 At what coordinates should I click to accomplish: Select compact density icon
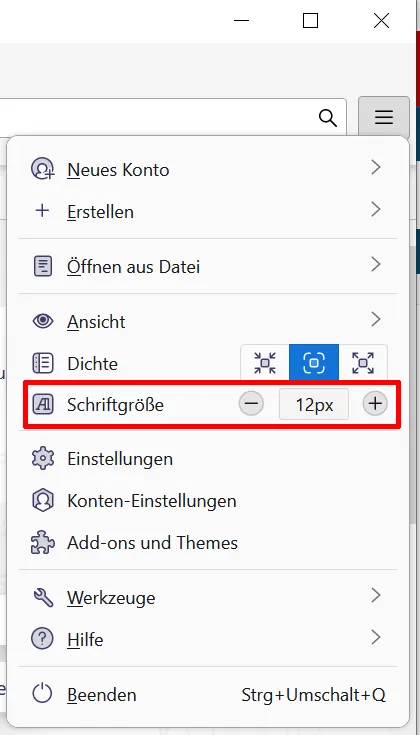265,362
